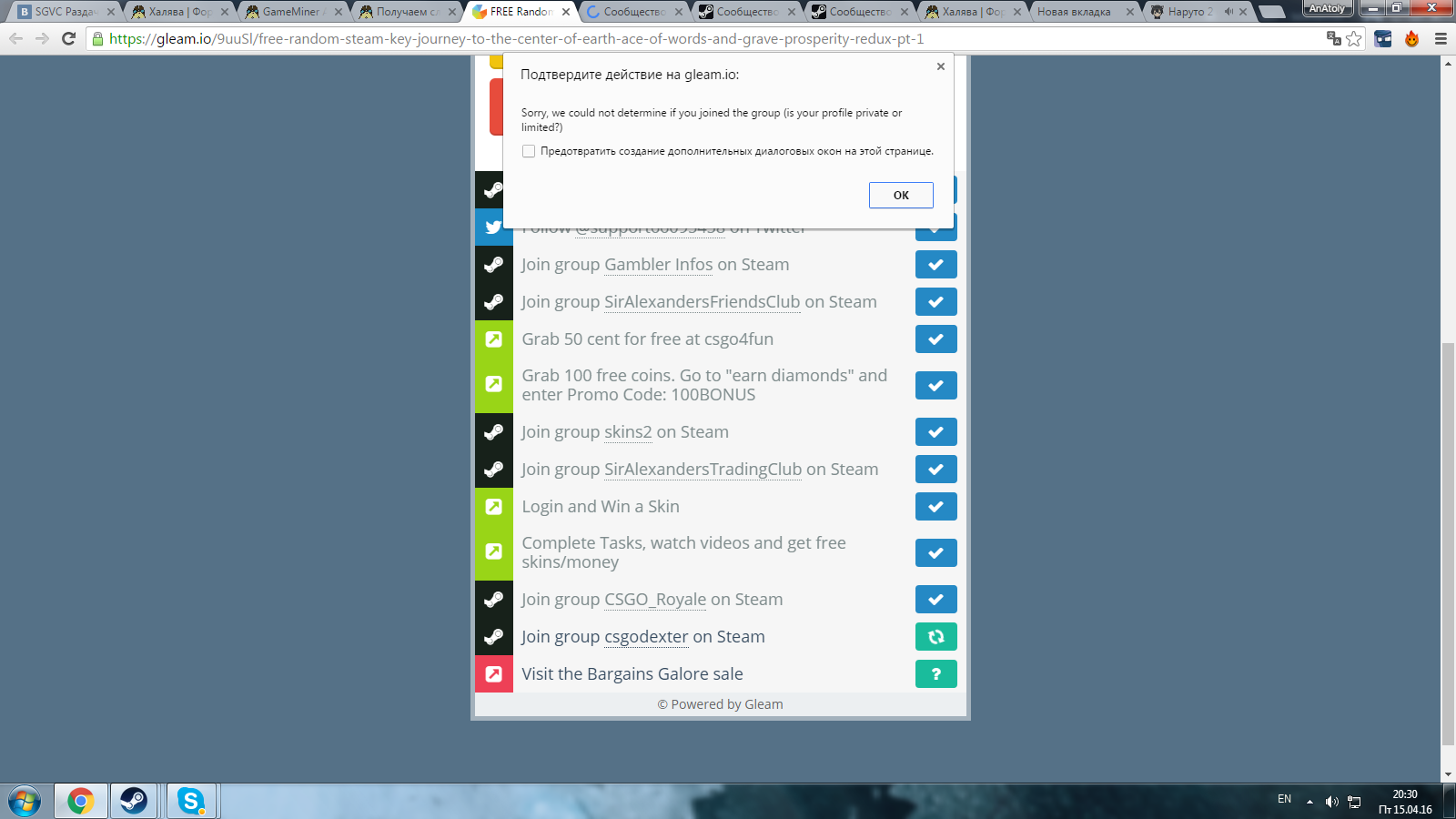Click the Steam icon beside Join group csgodexter
1456x819 pixels.
pos(493,637)
